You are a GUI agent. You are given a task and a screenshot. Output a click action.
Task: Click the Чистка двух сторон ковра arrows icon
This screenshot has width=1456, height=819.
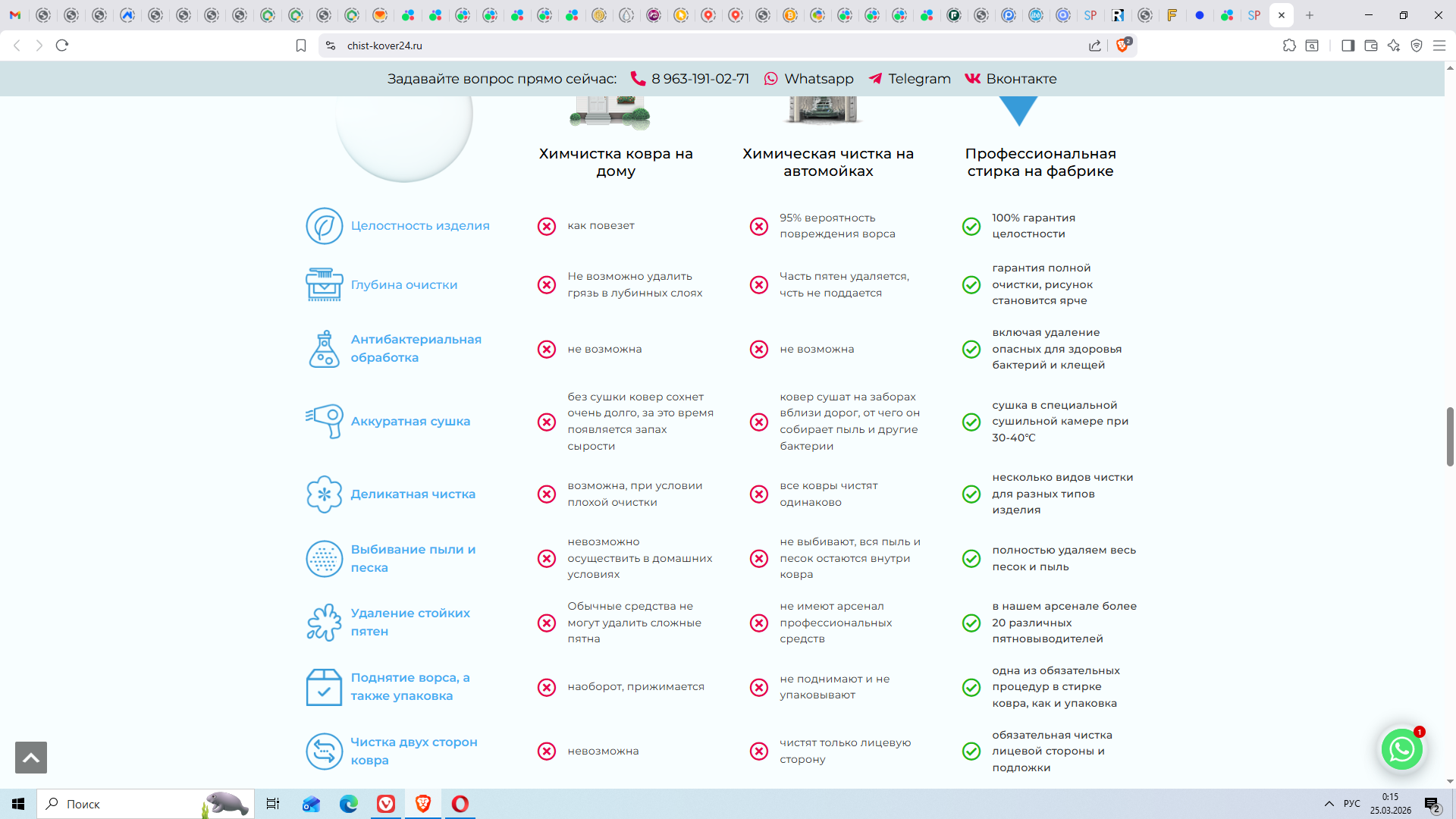[x=325, y=751]
